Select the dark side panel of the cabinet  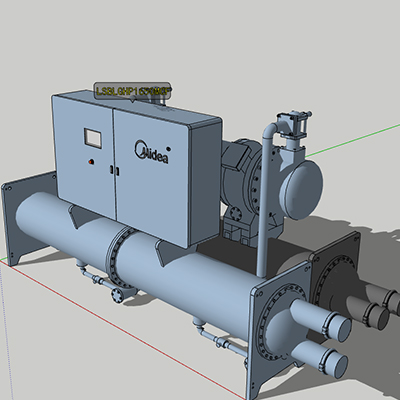coord(204,183)
